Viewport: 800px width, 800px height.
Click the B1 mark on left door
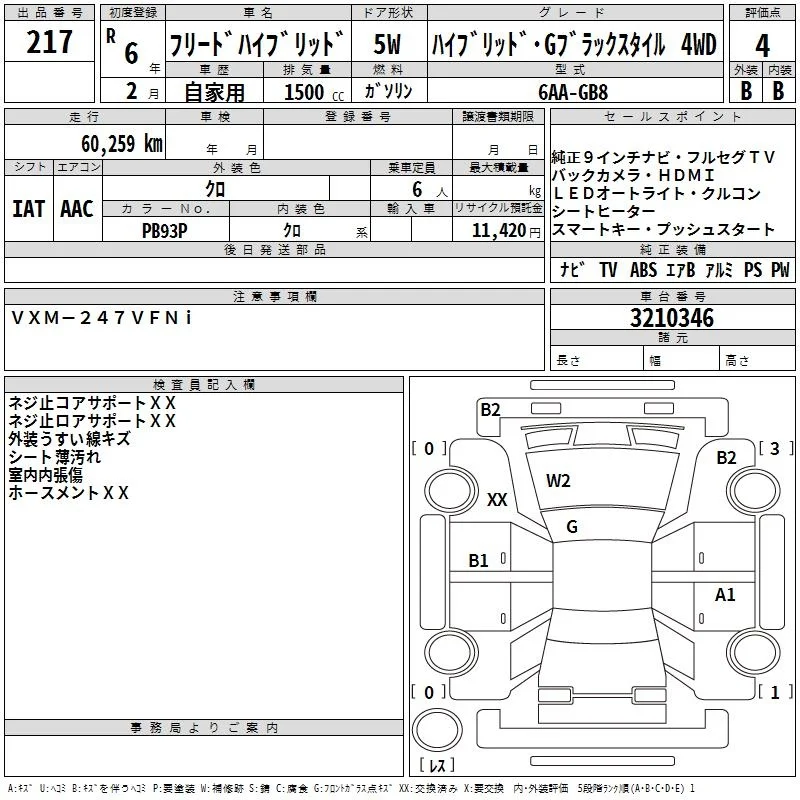pyautogui.click(x=478, y=561)
